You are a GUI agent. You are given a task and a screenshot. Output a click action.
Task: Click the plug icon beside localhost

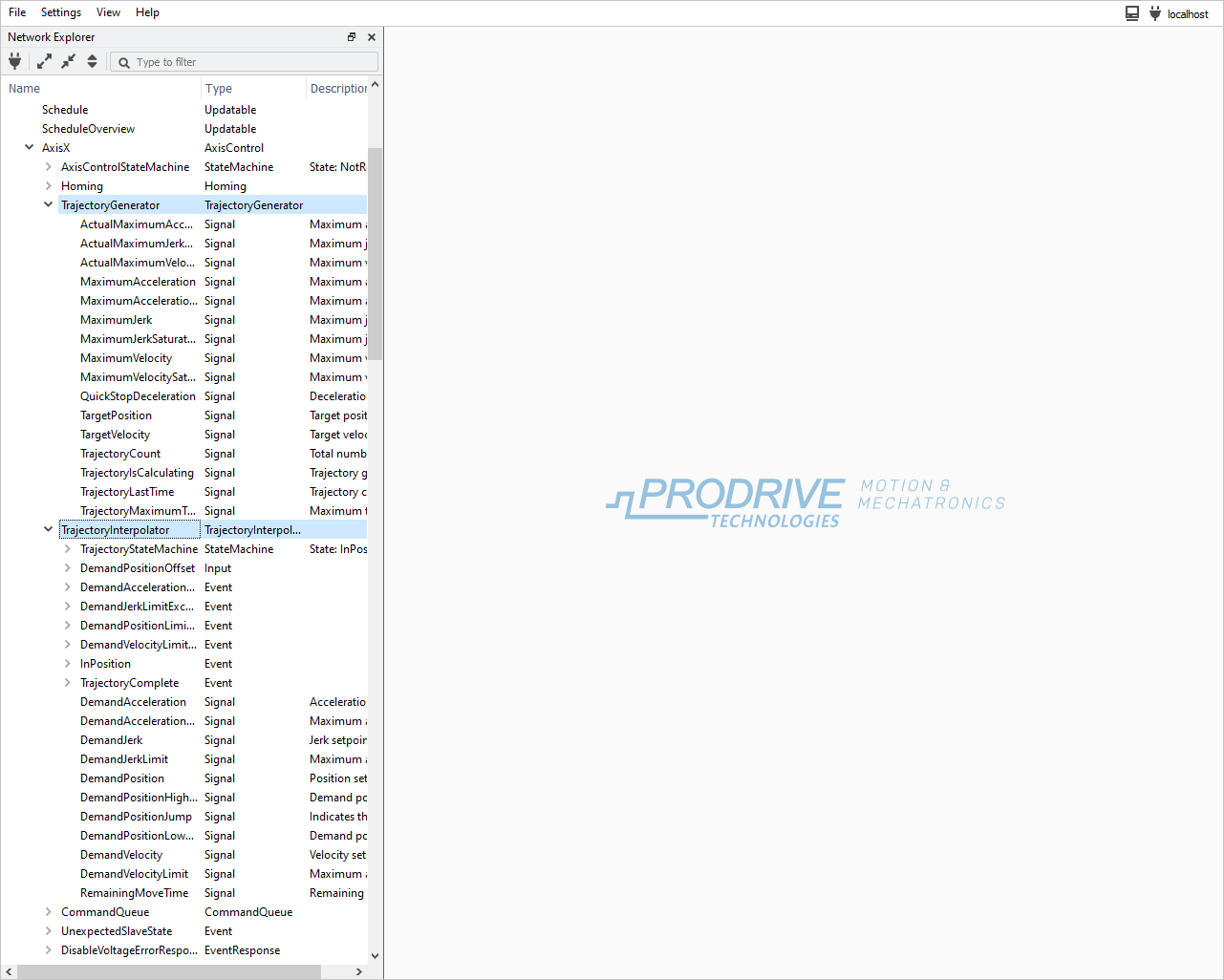point(1155,13)
